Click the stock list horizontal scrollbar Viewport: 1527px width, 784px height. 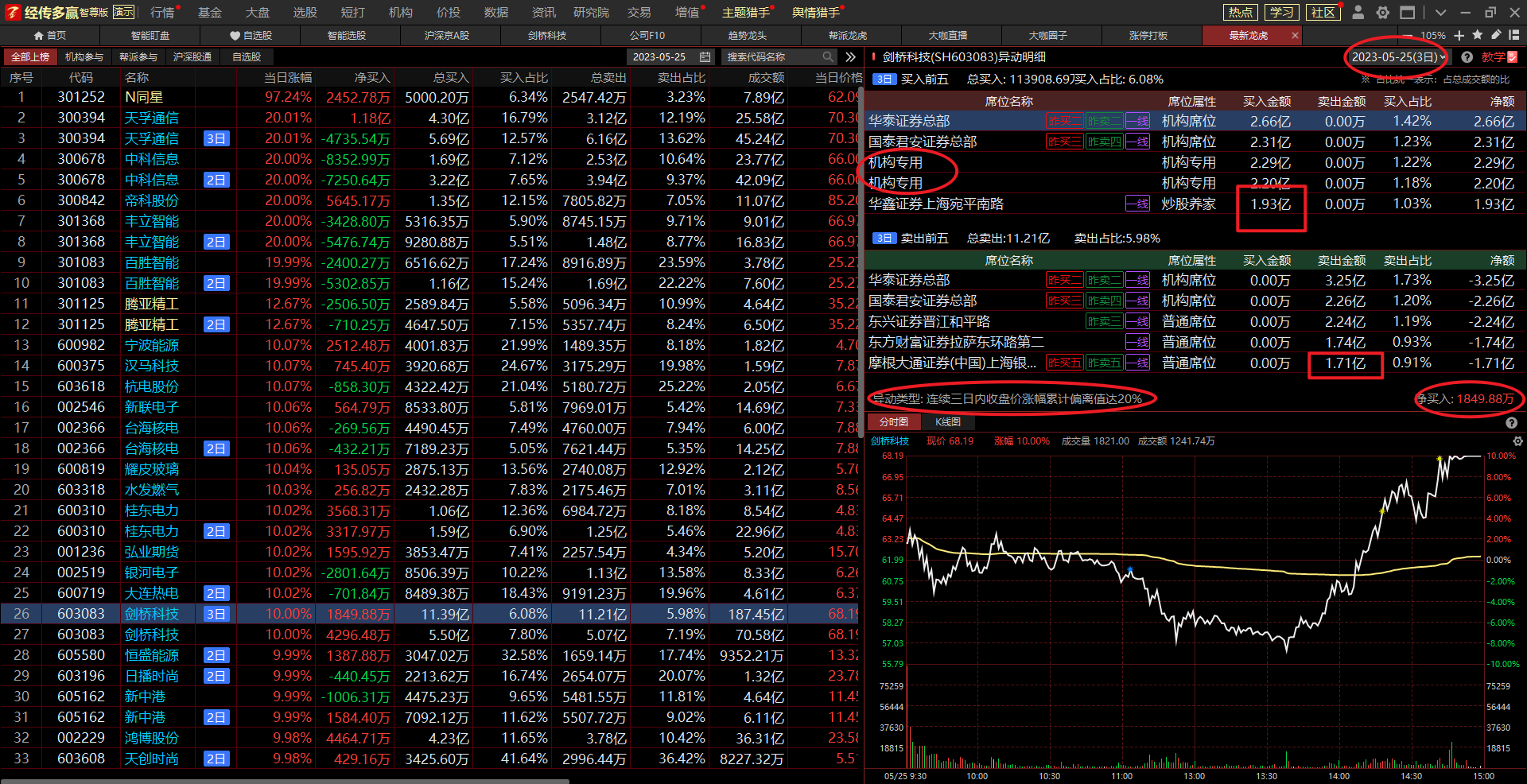click(285, 781)
